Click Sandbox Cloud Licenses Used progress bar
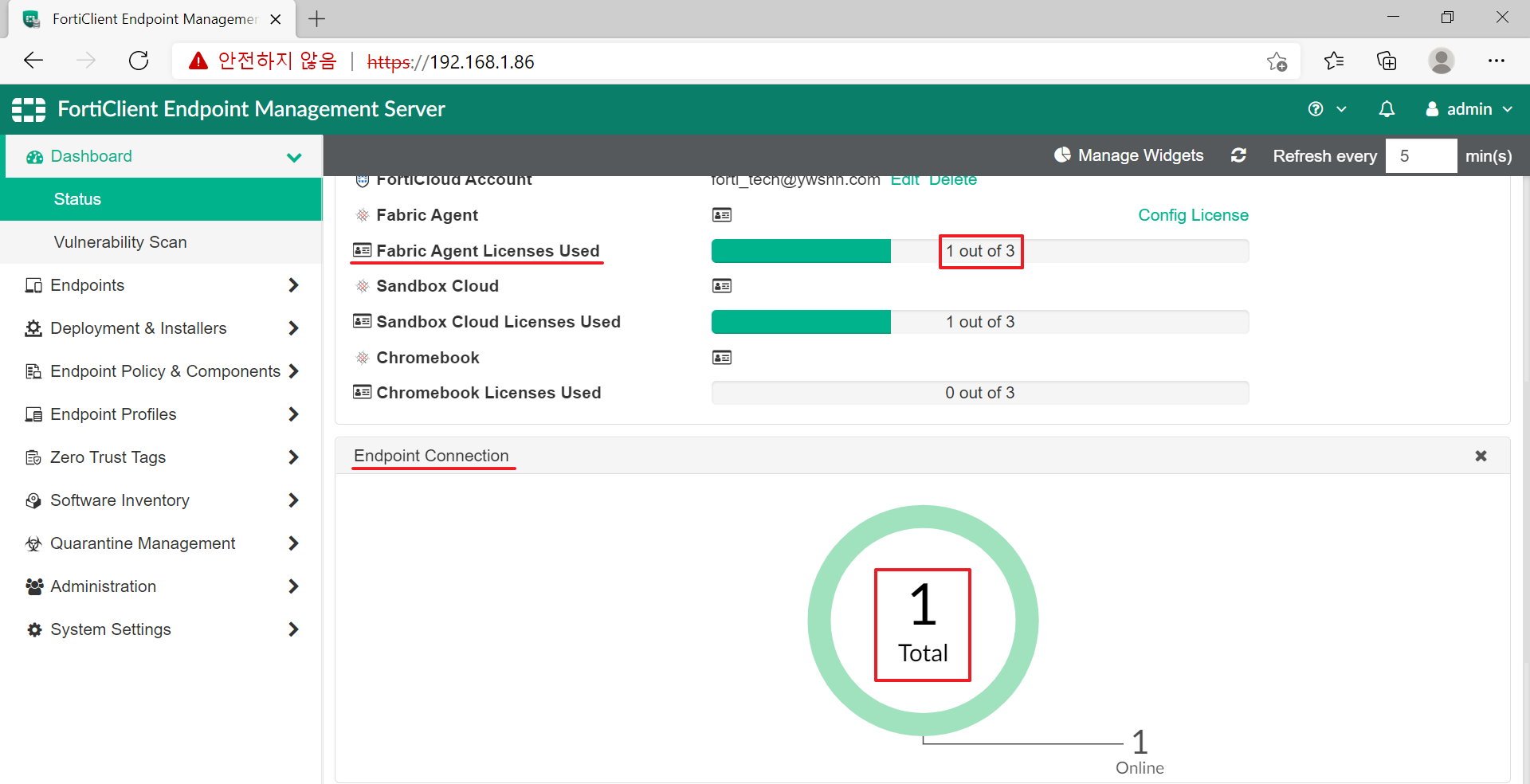Viewport: 1530px width, 784px height. pyautogui.click(x=980, y=322)
